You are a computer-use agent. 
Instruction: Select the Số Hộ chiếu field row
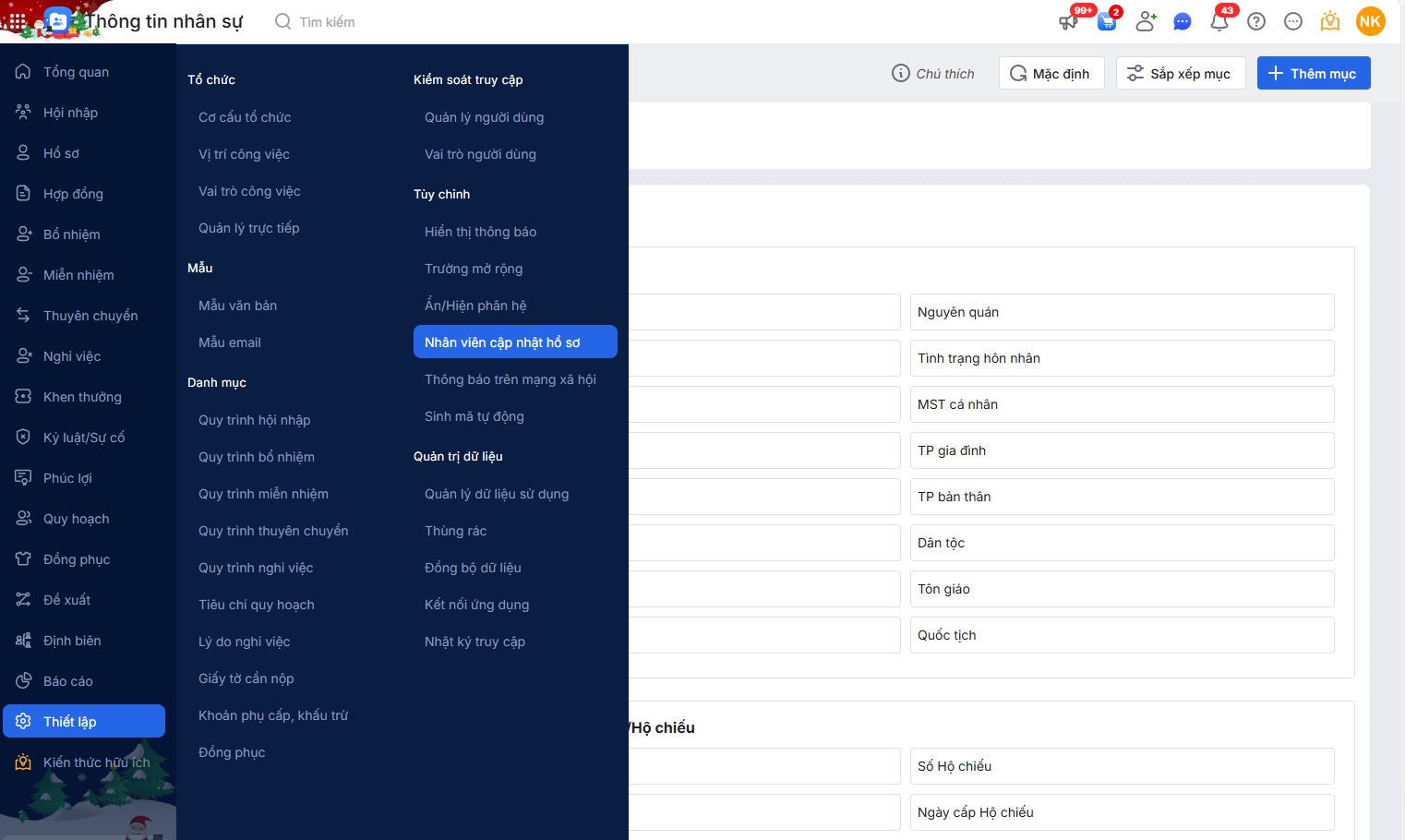click(x=1122, y=766)
